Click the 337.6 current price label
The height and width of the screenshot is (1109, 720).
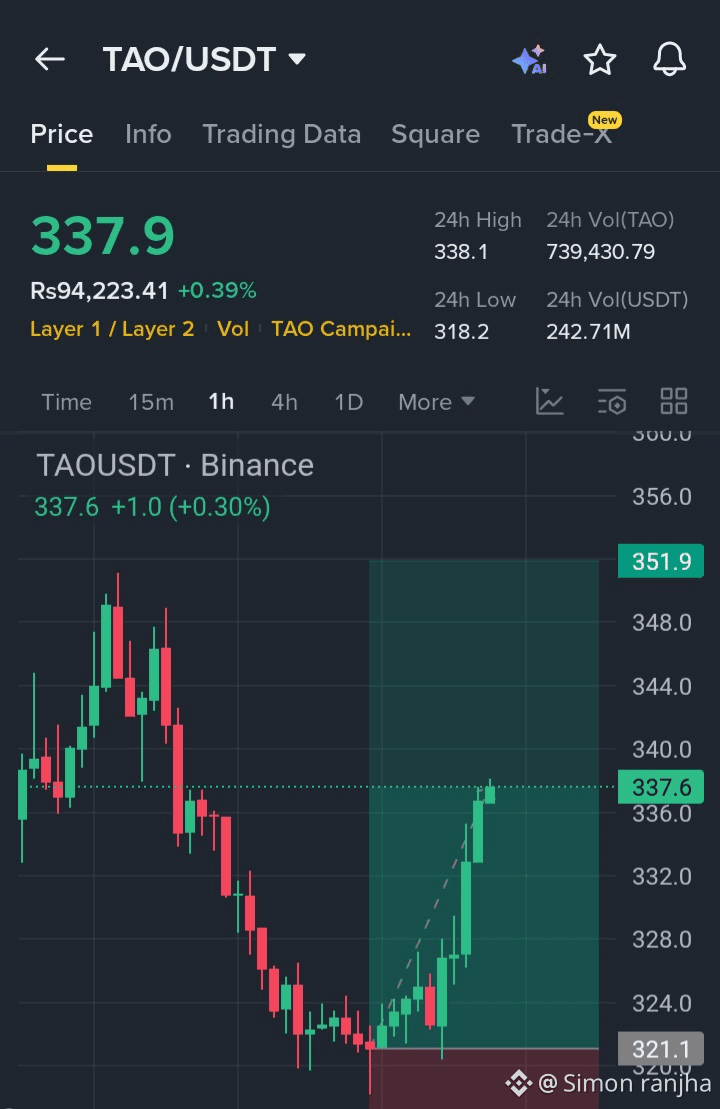(x=661, y=786)
